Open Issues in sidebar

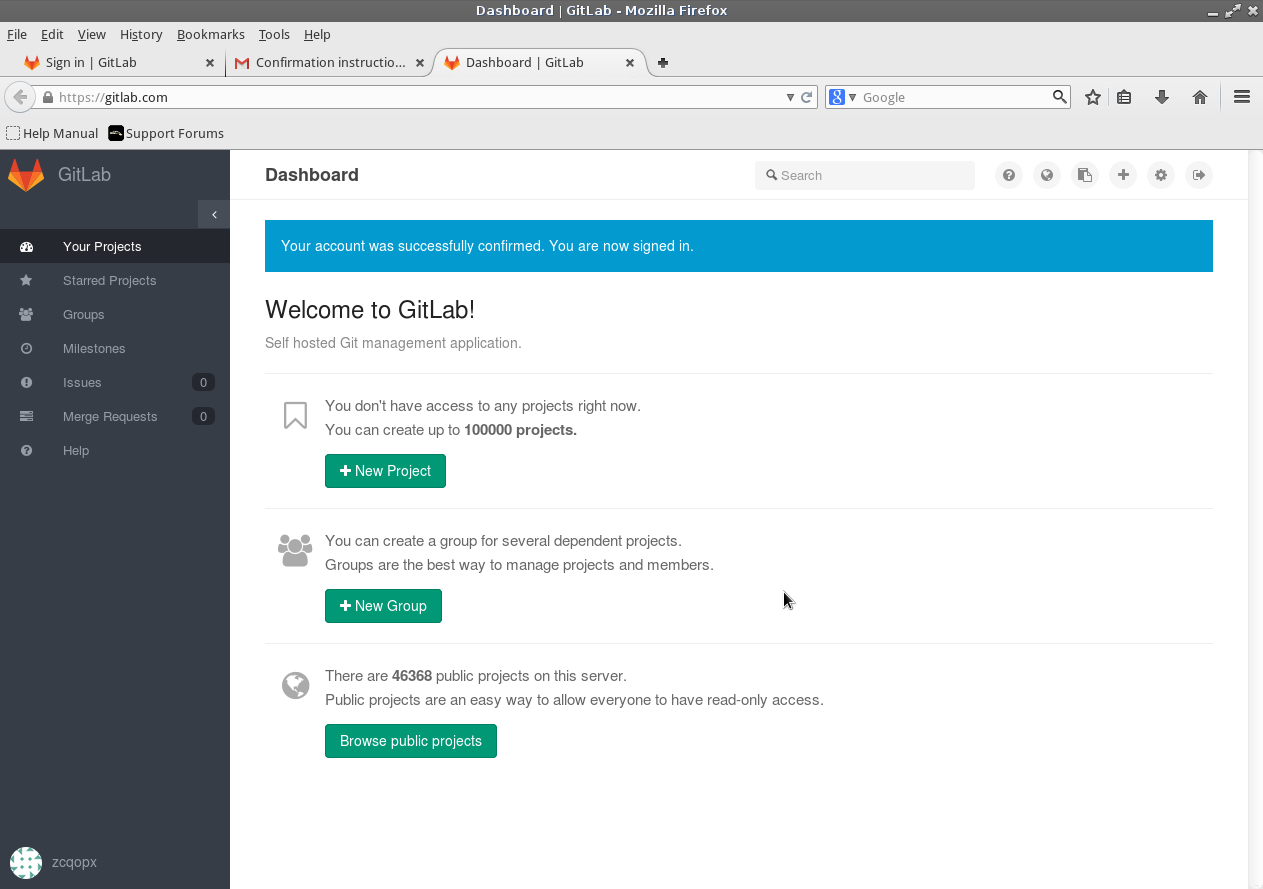point(115,382)
